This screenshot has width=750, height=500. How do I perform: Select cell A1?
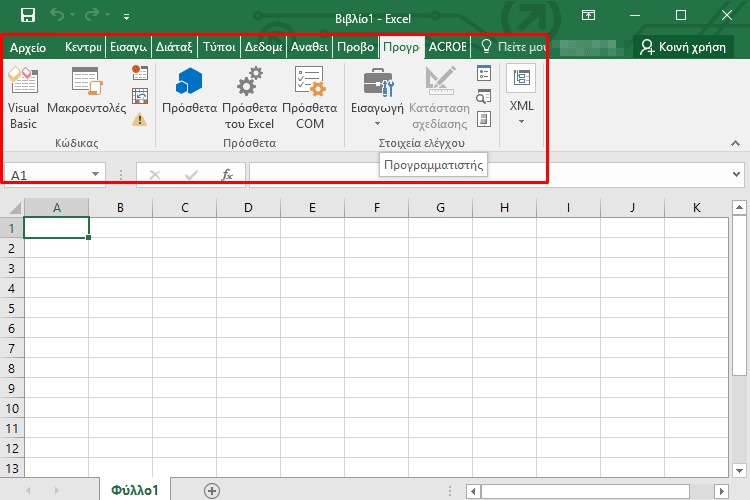pyautogui.click(x=56, y=228)
